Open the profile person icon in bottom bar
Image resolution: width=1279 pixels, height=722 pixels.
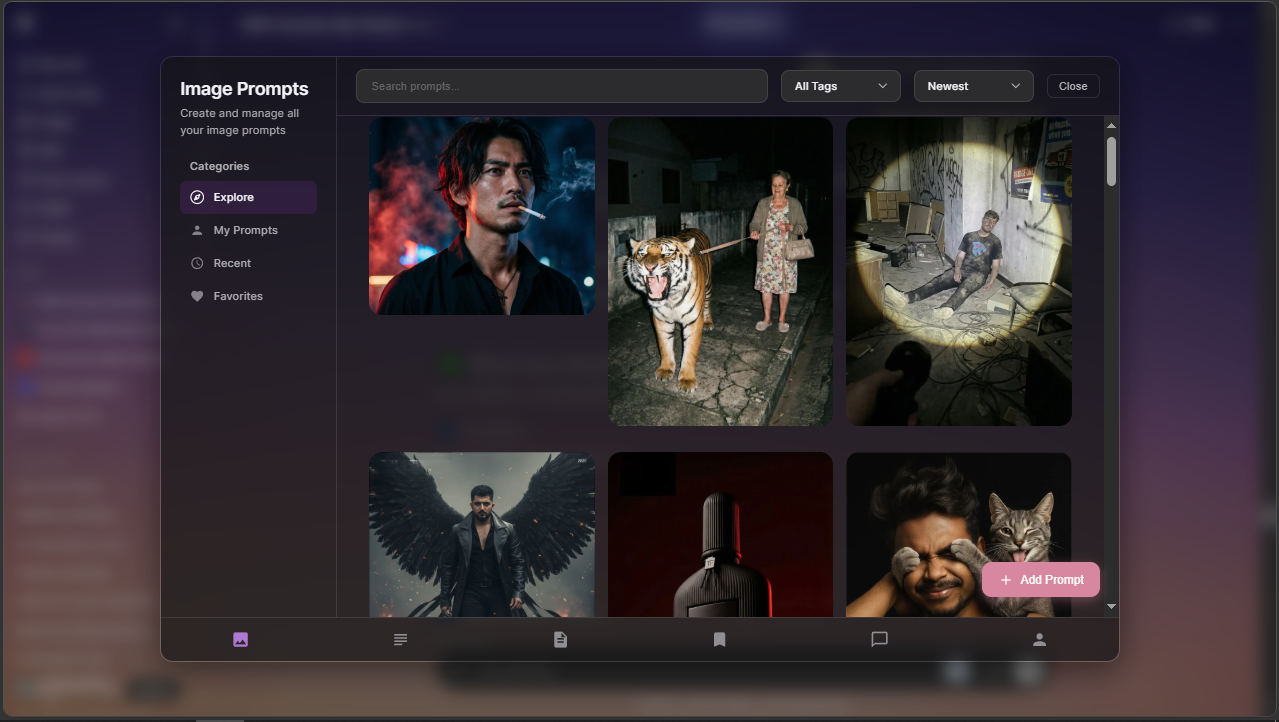coord(1039,640)
